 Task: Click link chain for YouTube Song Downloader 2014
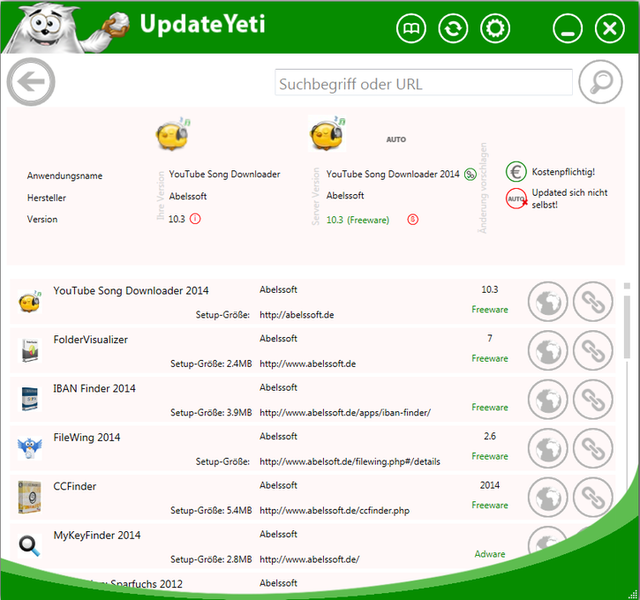coord(593,302)
